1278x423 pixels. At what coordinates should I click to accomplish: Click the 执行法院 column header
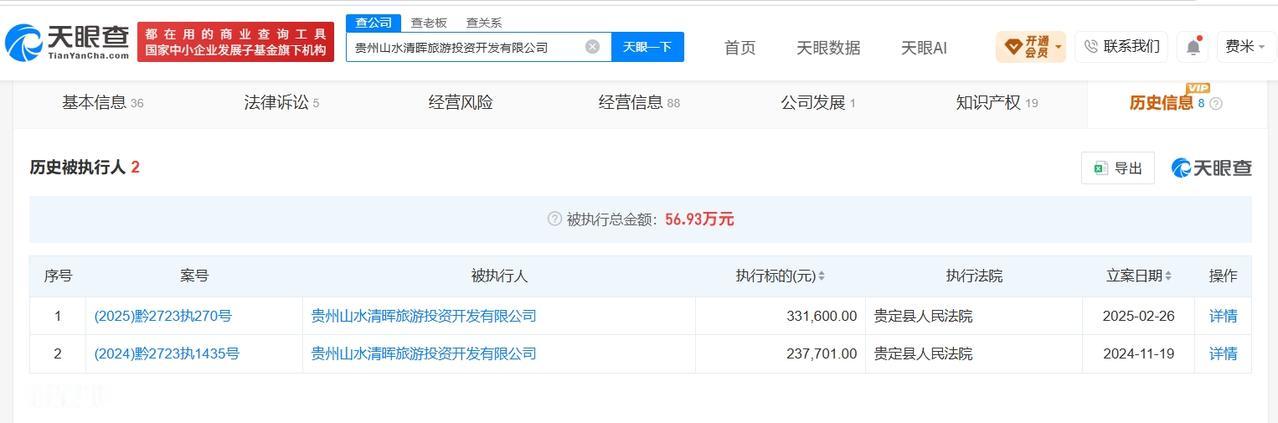coord(974,276)
